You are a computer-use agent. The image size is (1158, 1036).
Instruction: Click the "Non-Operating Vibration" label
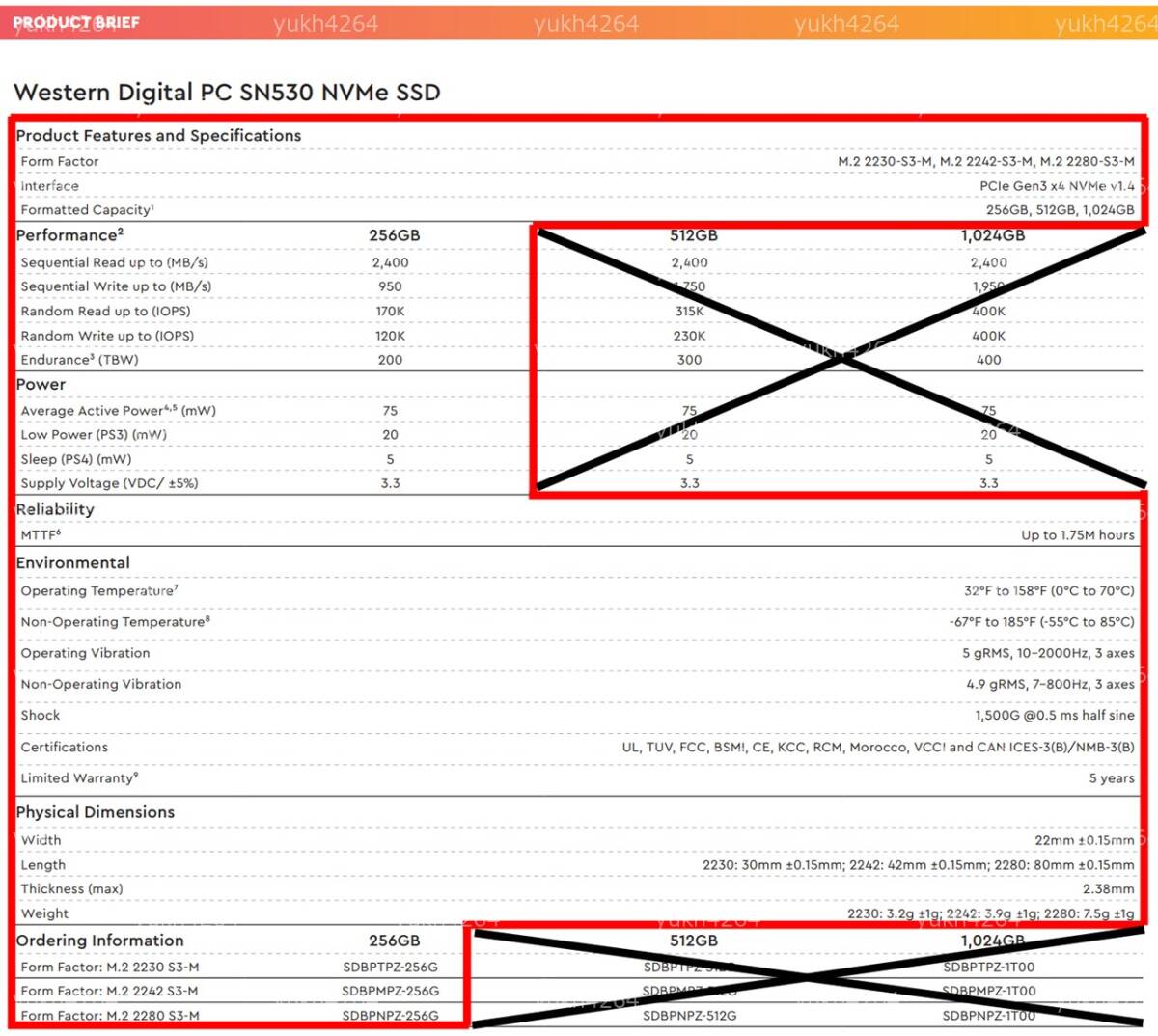(101, 685)
